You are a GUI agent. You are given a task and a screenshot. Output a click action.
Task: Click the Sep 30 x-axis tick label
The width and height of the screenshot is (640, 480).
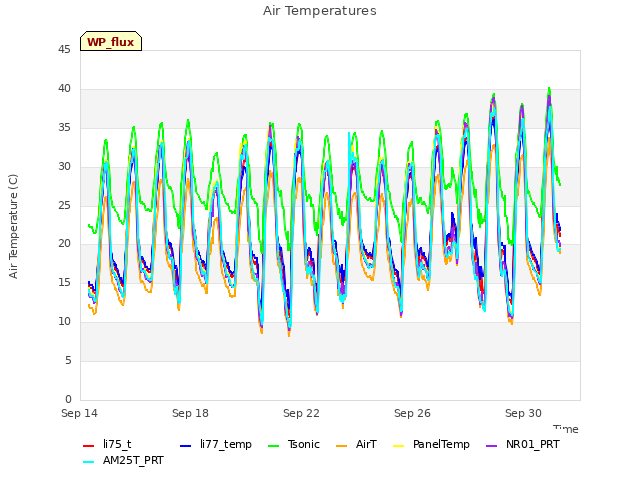523,413
